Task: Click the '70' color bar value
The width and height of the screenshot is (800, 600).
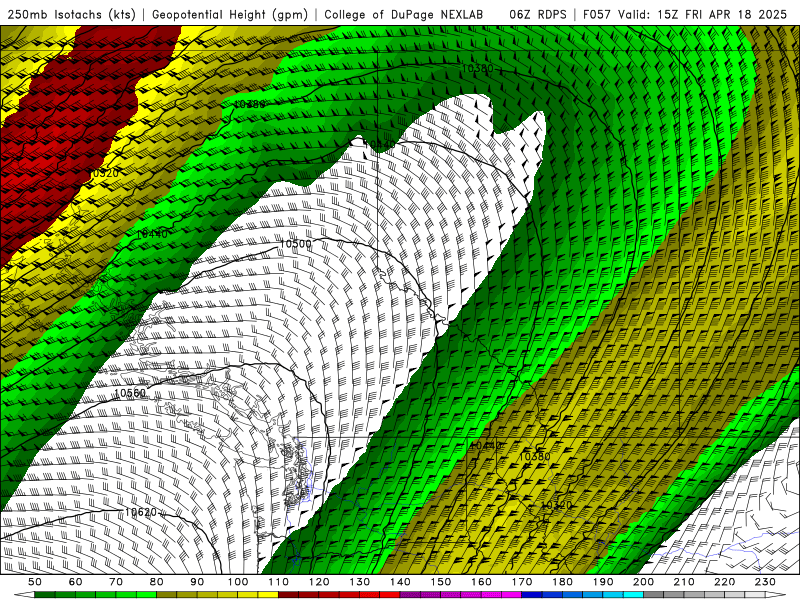Action: tap(116, 582)
